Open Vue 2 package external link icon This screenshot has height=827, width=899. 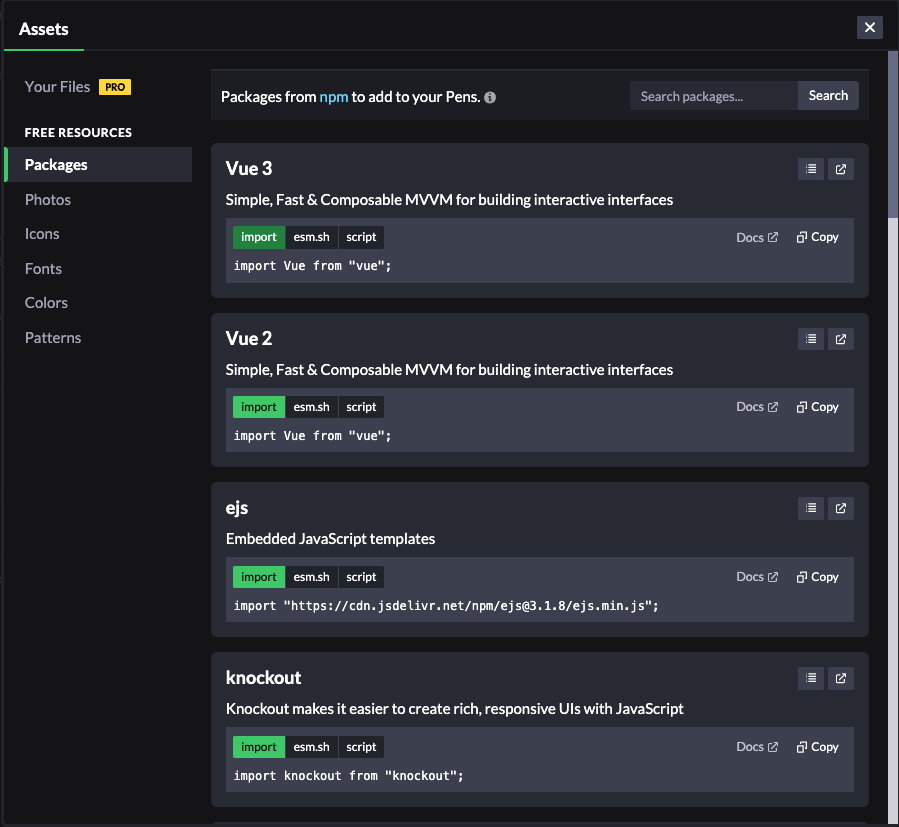click(x=841, y=339)
